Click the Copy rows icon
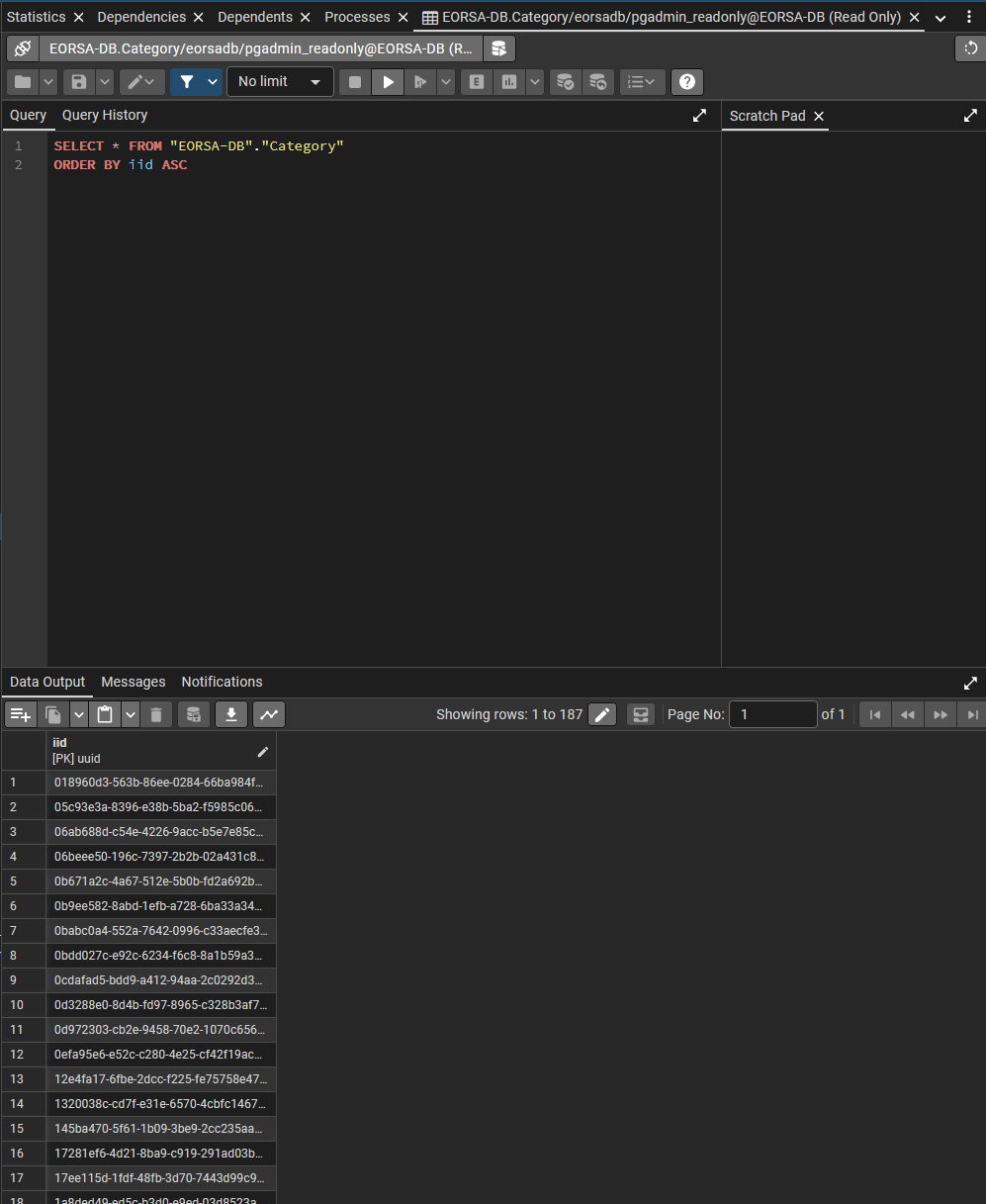Viewport: 986px width, 1204px height. click(x=53, y=714)
